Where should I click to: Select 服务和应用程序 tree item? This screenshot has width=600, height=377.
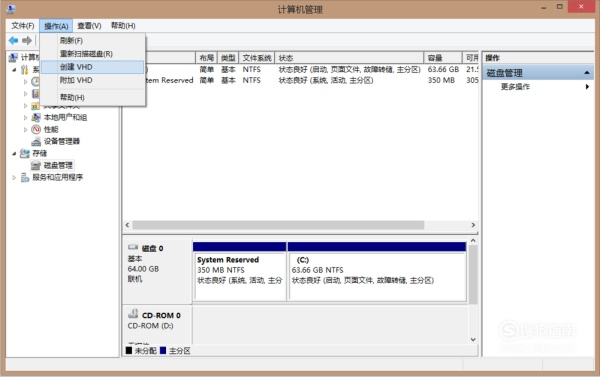[x=57, y=177]
